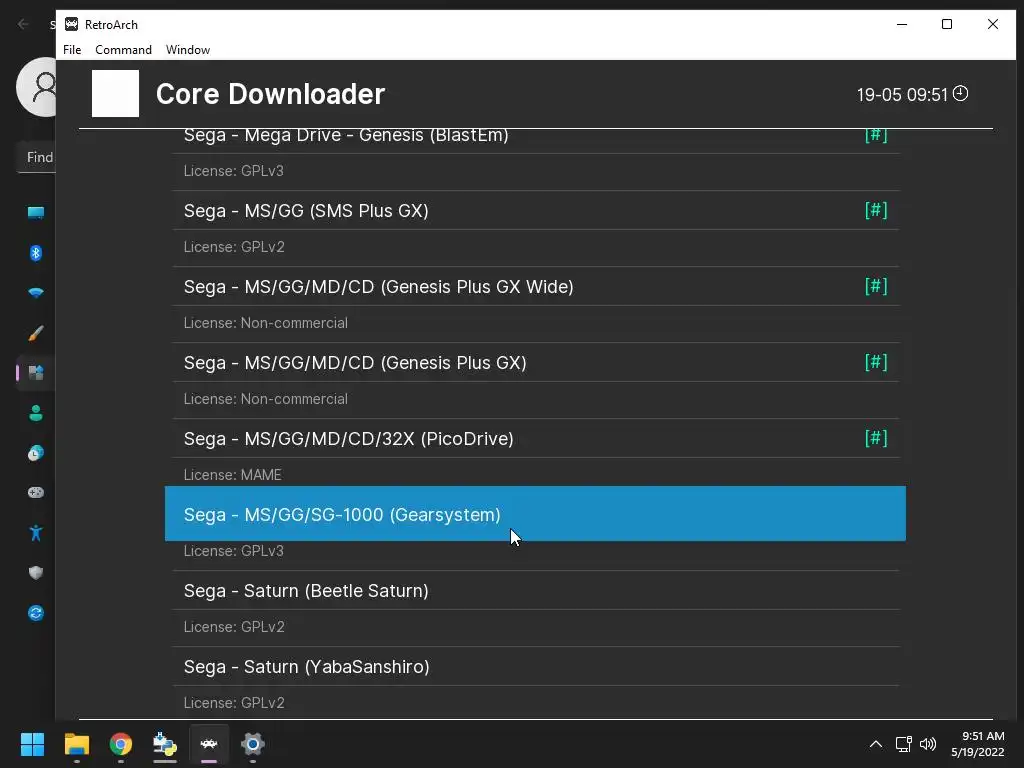Click [#] marker on Genesis Plus GX row
Screen dimensions: 1024x768
[x=876, y=362]
